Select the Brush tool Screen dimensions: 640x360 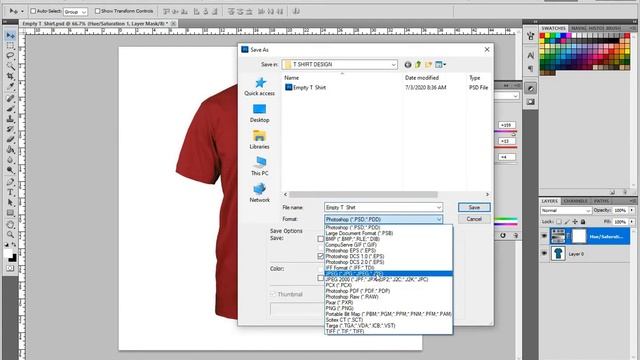pos(10,109)
